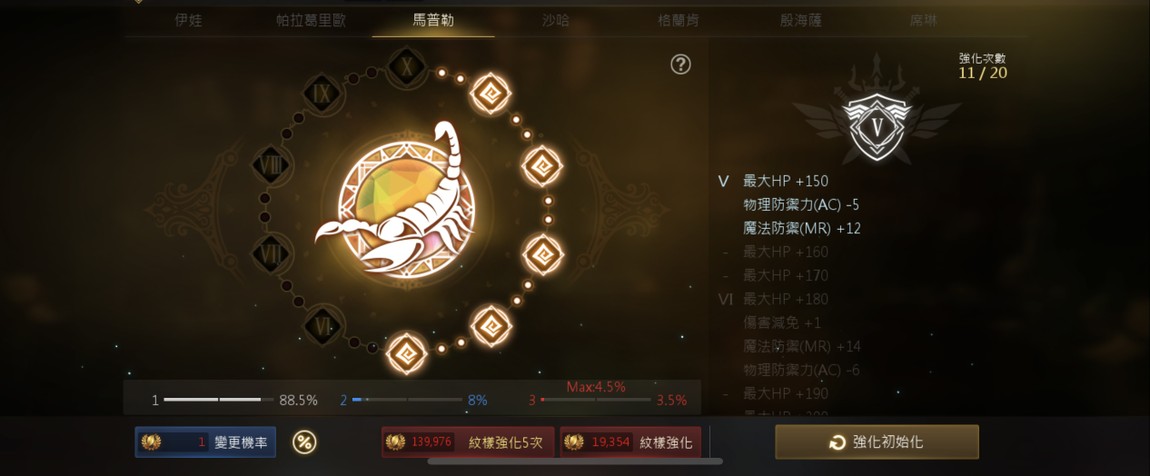The image size is (1150, 476).
Task: Select the roman numeral X node
Action: point(407,67)
